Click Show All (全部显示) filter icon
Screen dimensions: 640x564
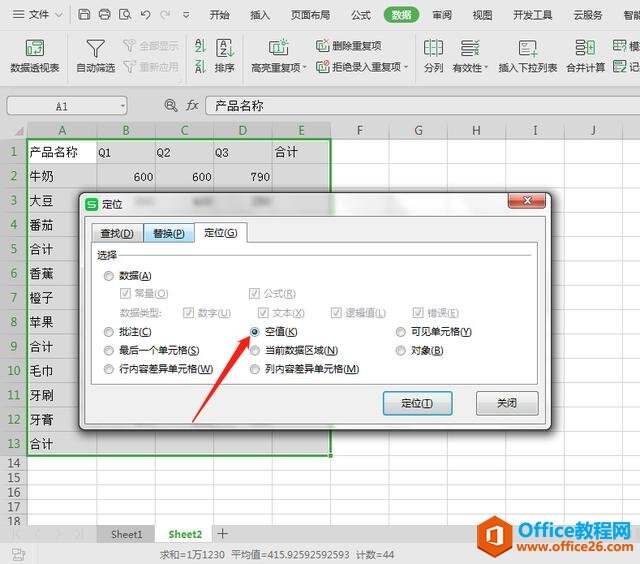click(129, 45)
